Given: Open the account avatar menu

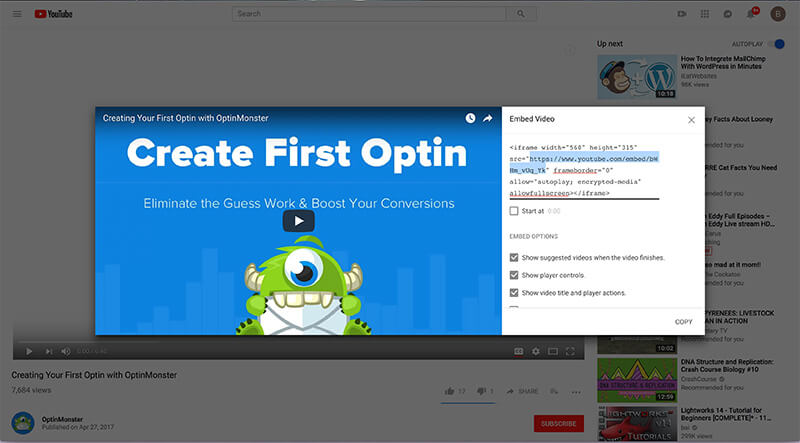Looking at the screenshot, I should [778, 14].
